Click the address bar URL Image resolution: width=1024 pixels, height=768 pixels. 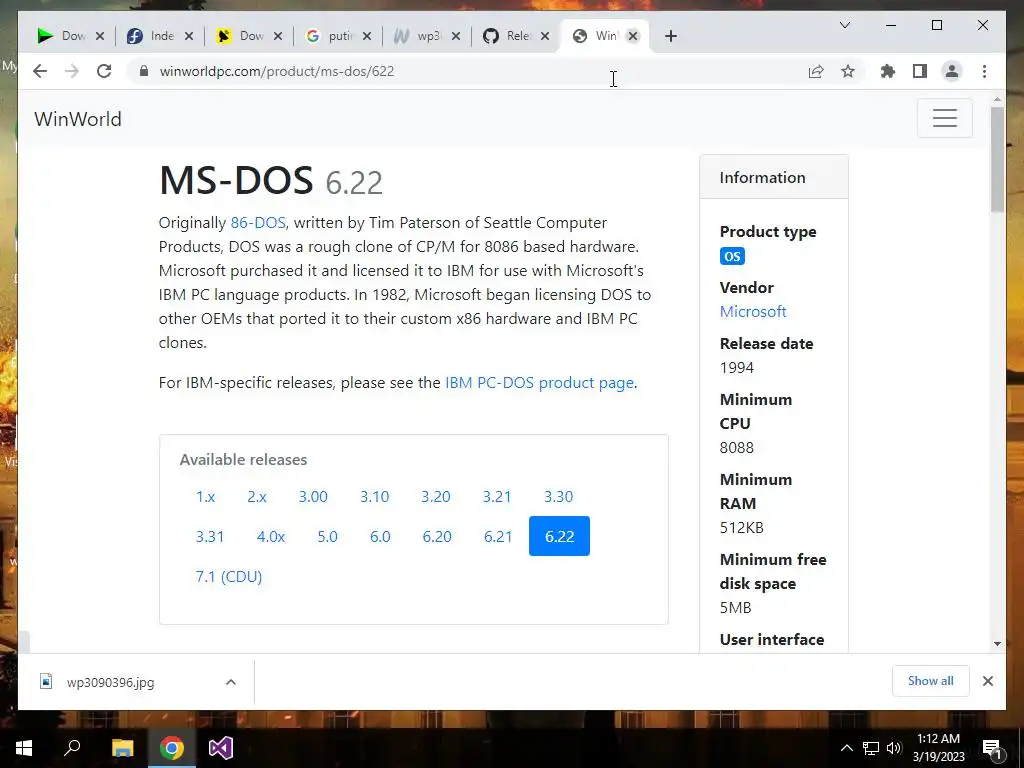277,71
